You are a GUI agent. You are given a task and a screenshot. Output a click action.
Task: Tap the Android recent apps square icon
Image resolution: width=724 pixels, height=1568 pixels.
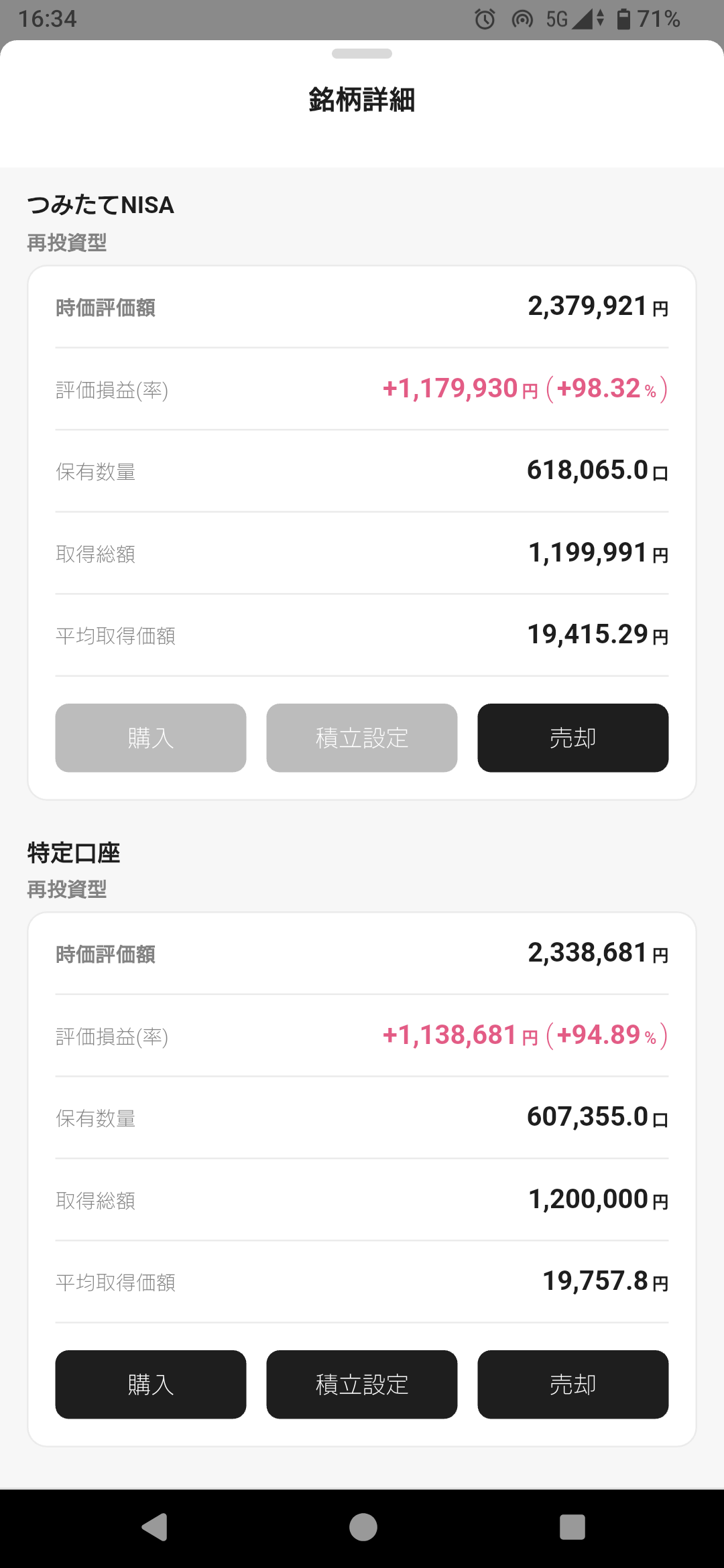pyautogui.click(x=572, y=1527)
